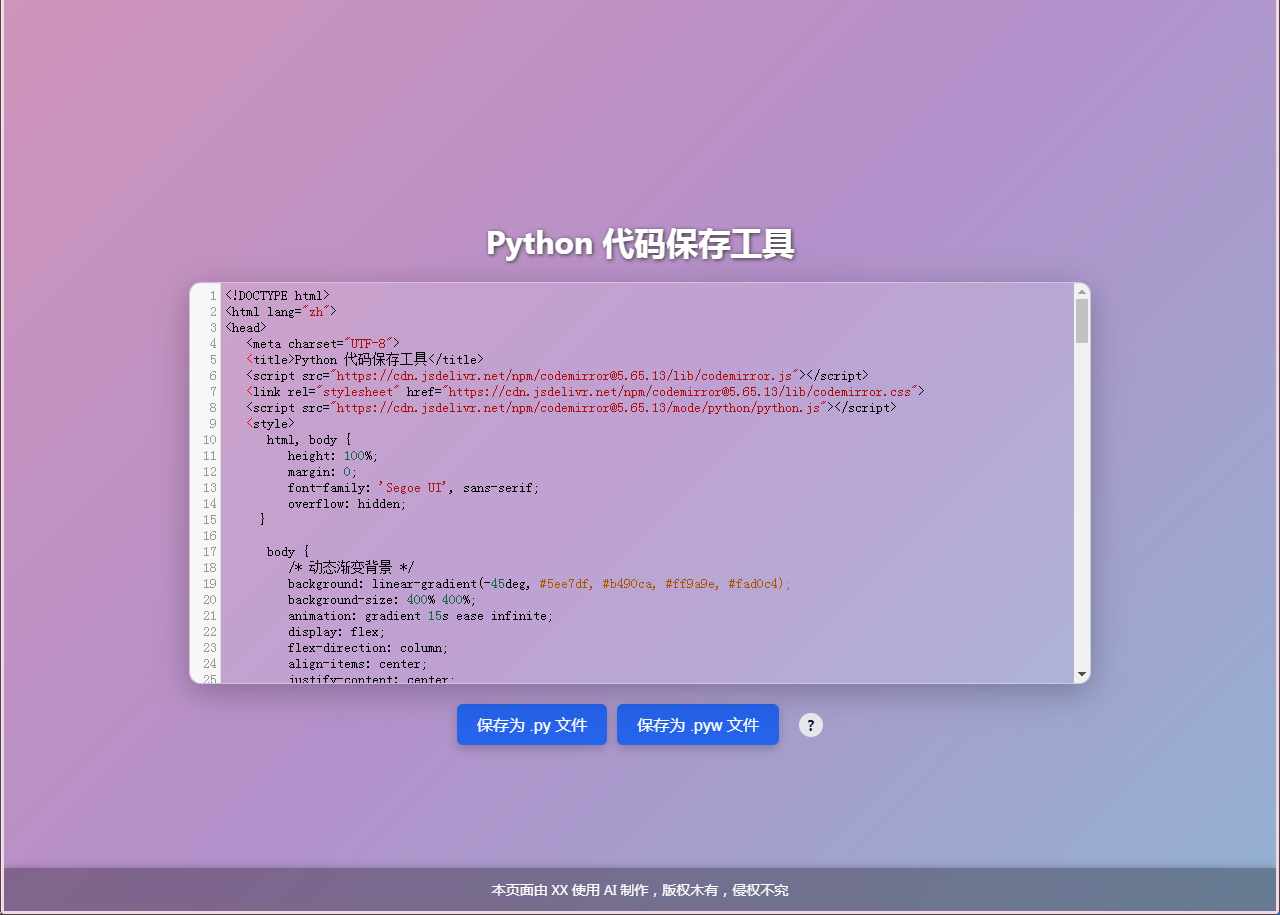Click the editor scrollbar up arrow
Image resolution: width=1280 pixels, height=915 pixels.
(1082, 291)
